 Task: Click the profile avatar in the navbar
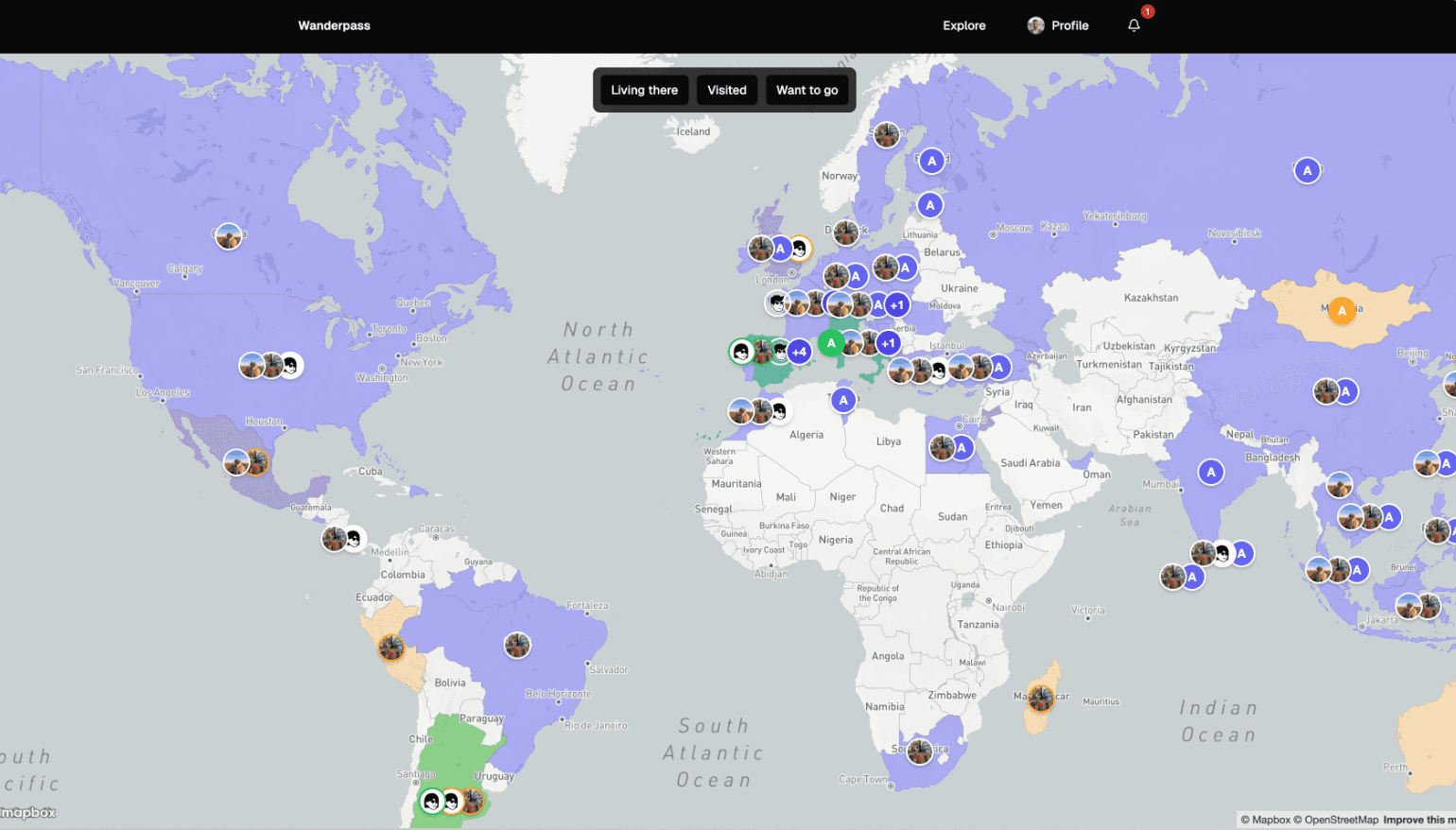pos(1034,26)
